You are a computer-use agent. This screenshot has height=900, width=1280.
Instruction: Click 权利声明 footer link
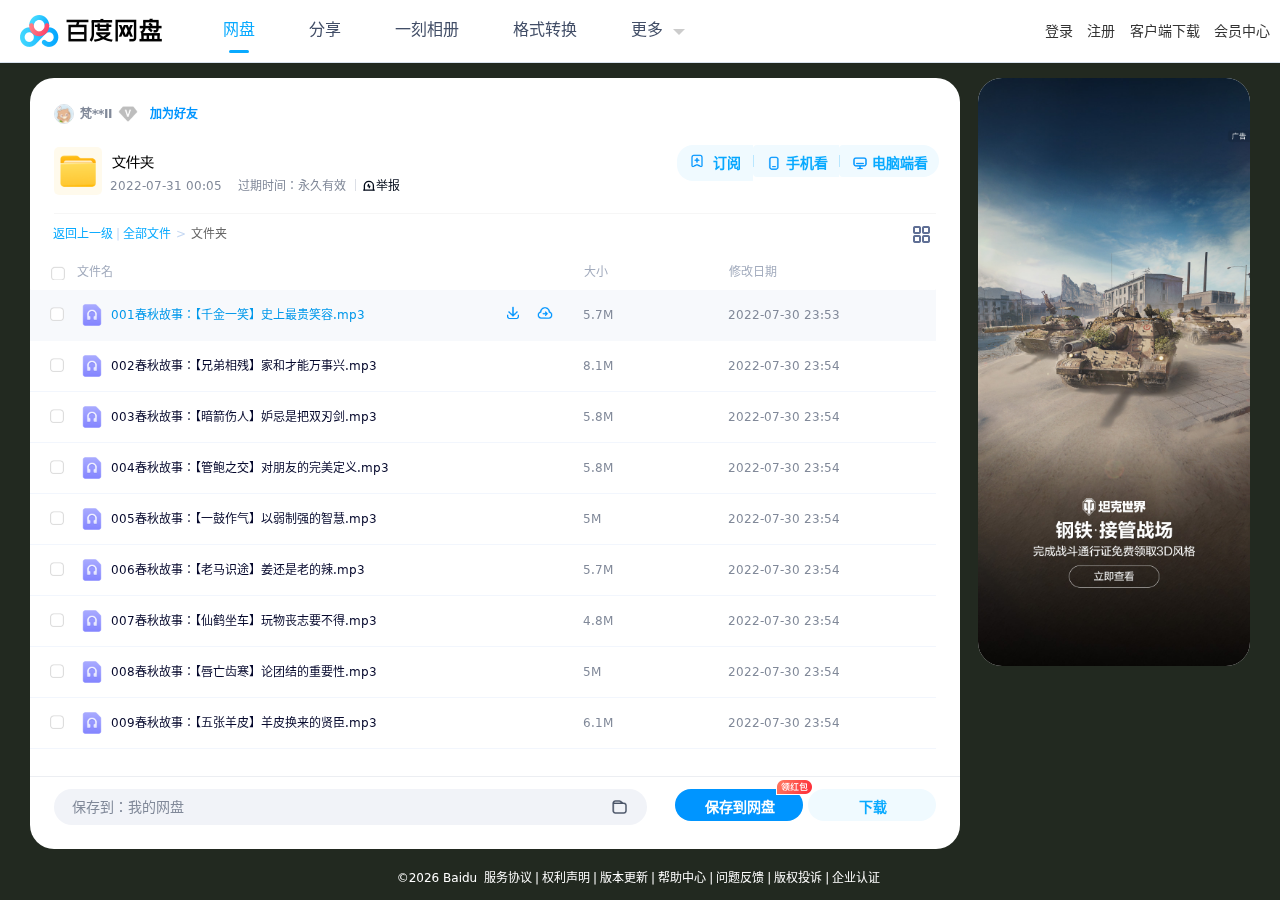point(566,878)
